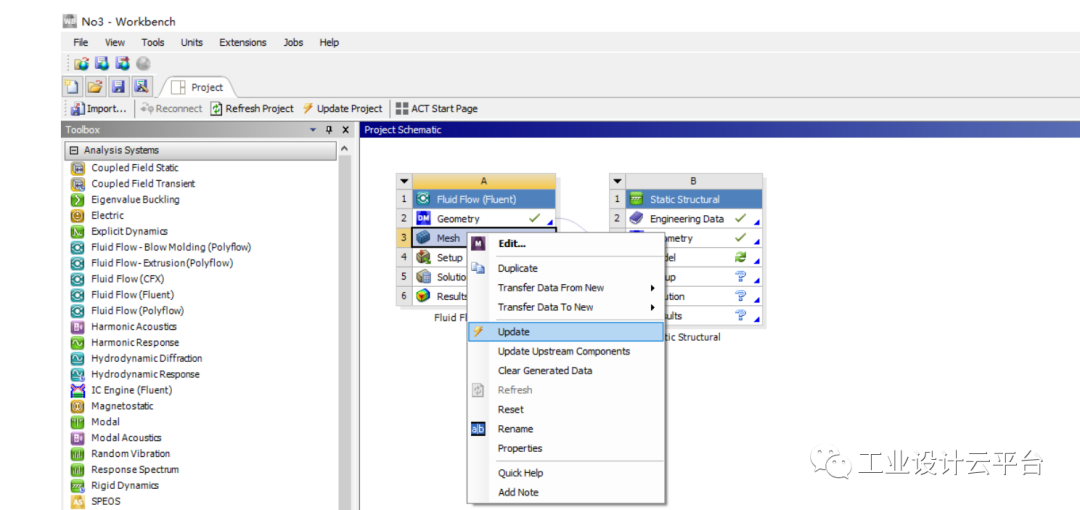
Task: Click the send-changes-to-repository globe disk arrow icon
Action: [123, 64]
